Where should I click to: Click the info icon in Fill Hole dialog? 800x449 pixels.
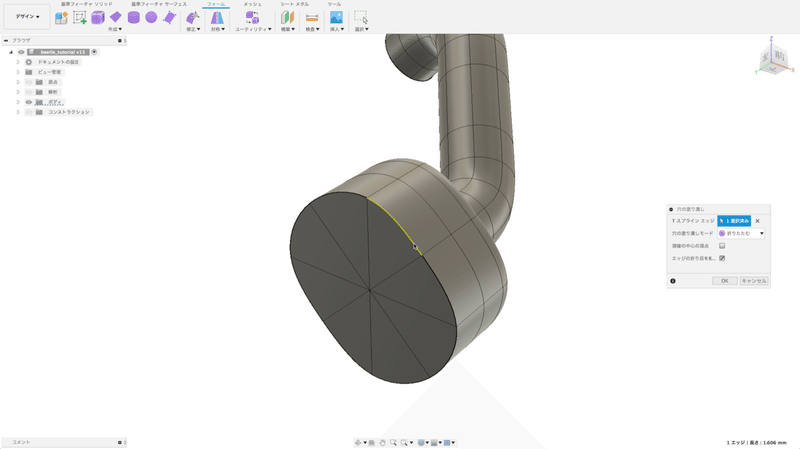673,281
